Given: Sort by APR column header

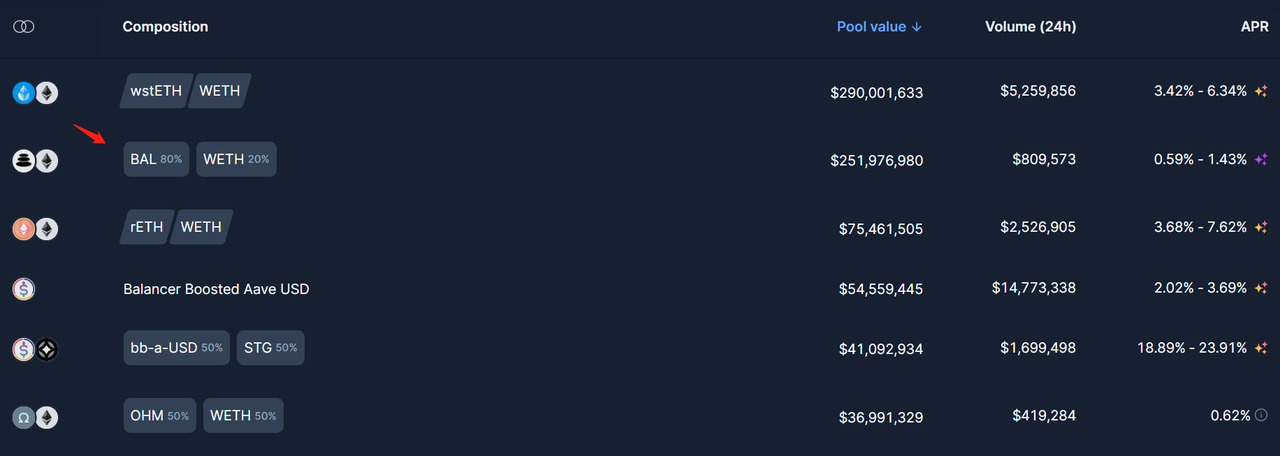Looking at the screenshot, I should pos(1254,27).
